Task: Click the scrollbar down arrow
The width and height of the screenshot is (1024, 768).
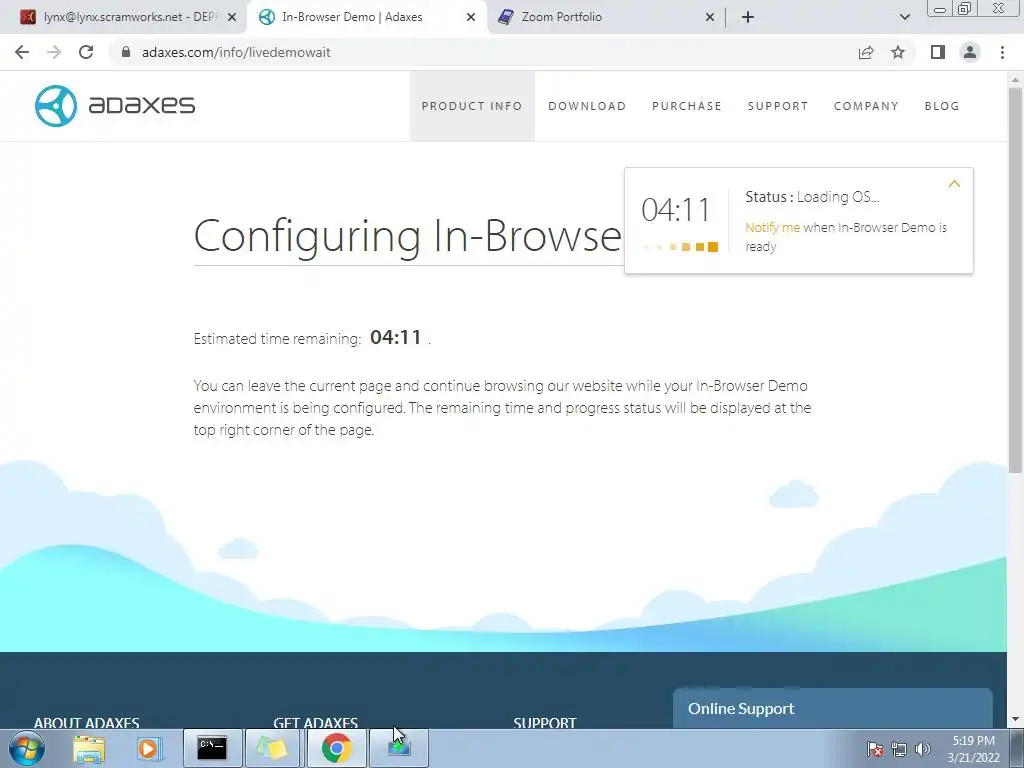Action: [1015, 720]
